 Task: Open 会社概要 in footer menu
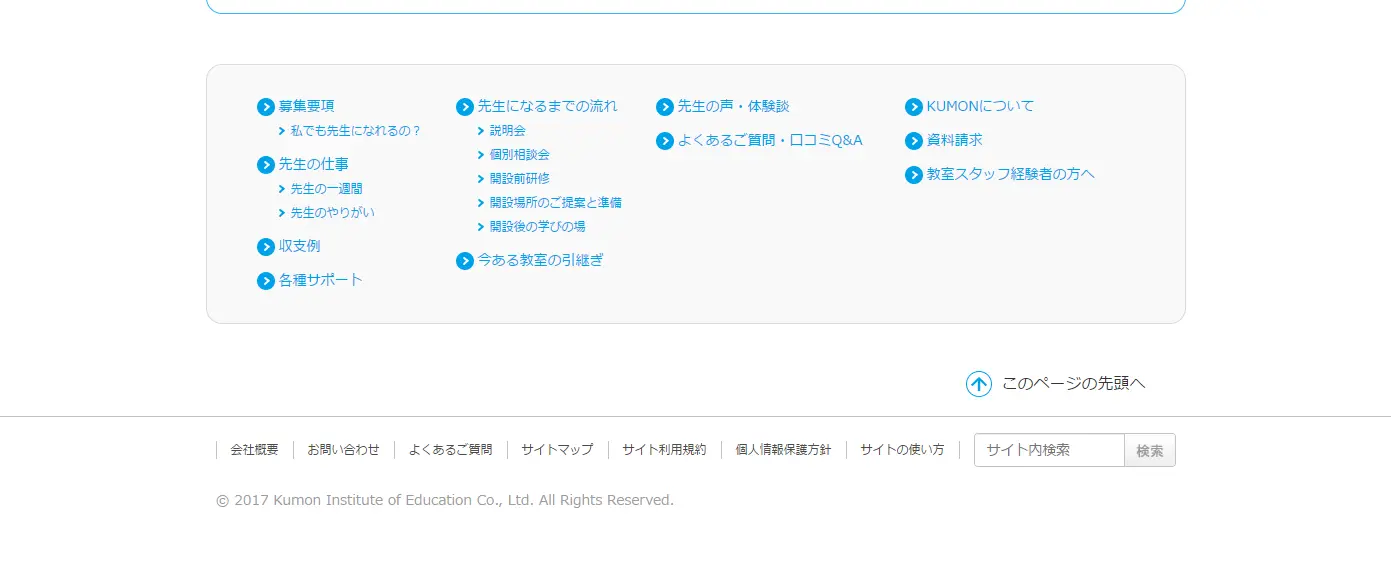(x=255, y=450)
